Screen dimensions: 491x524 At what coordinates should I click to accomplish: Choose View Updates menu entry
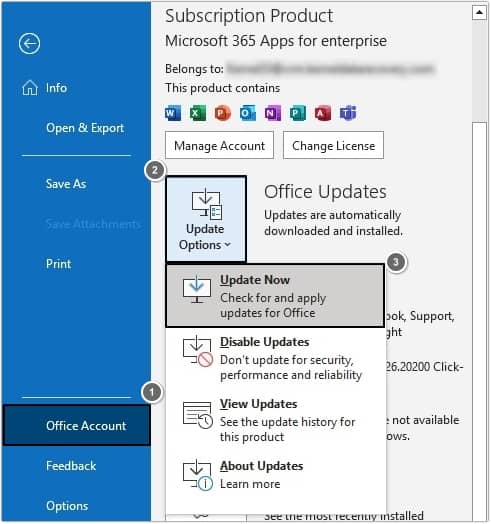[x=275, y=420]
